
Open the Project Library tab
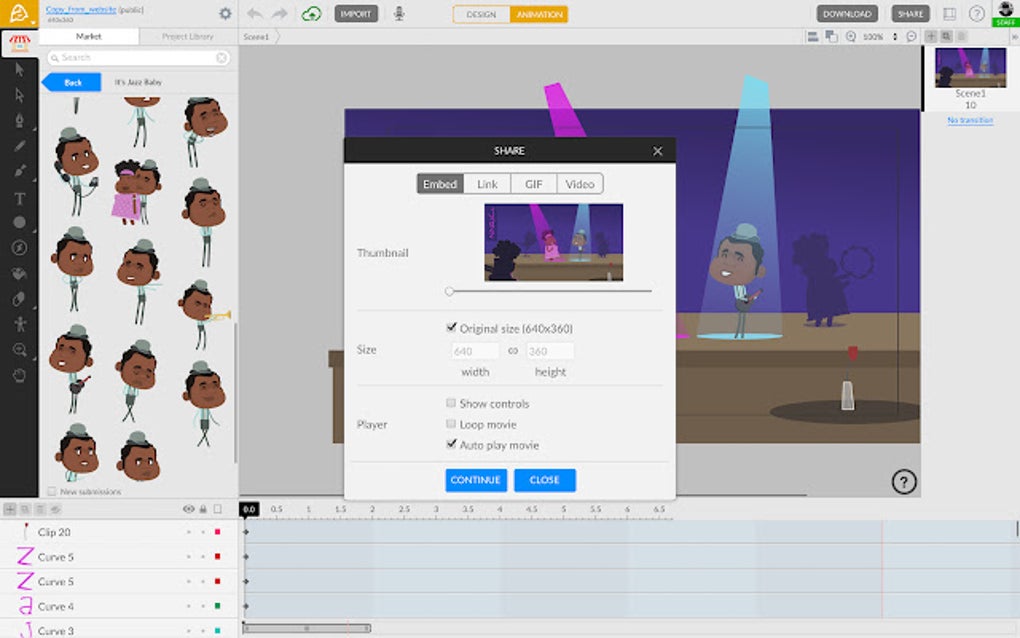pos(186,35)
